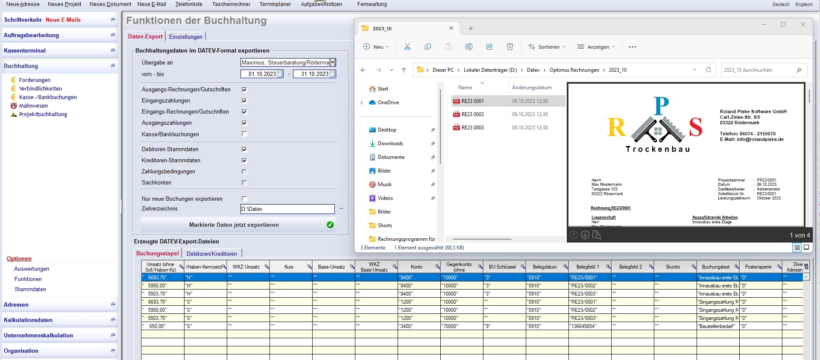This screenshot has height=360, width=820.
Task: Open the Anzeigen dropdown in Explorer
Action: click(596, 47)
